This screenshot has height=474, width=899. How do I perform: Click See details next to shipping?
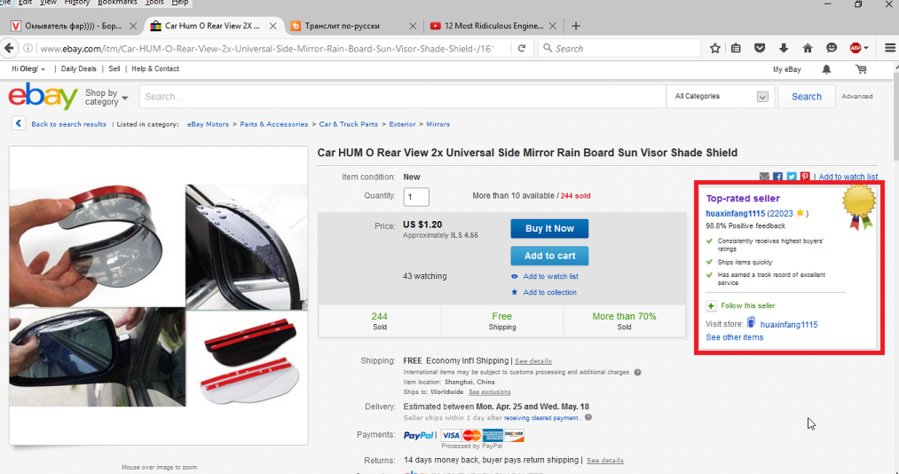point(533,361)
